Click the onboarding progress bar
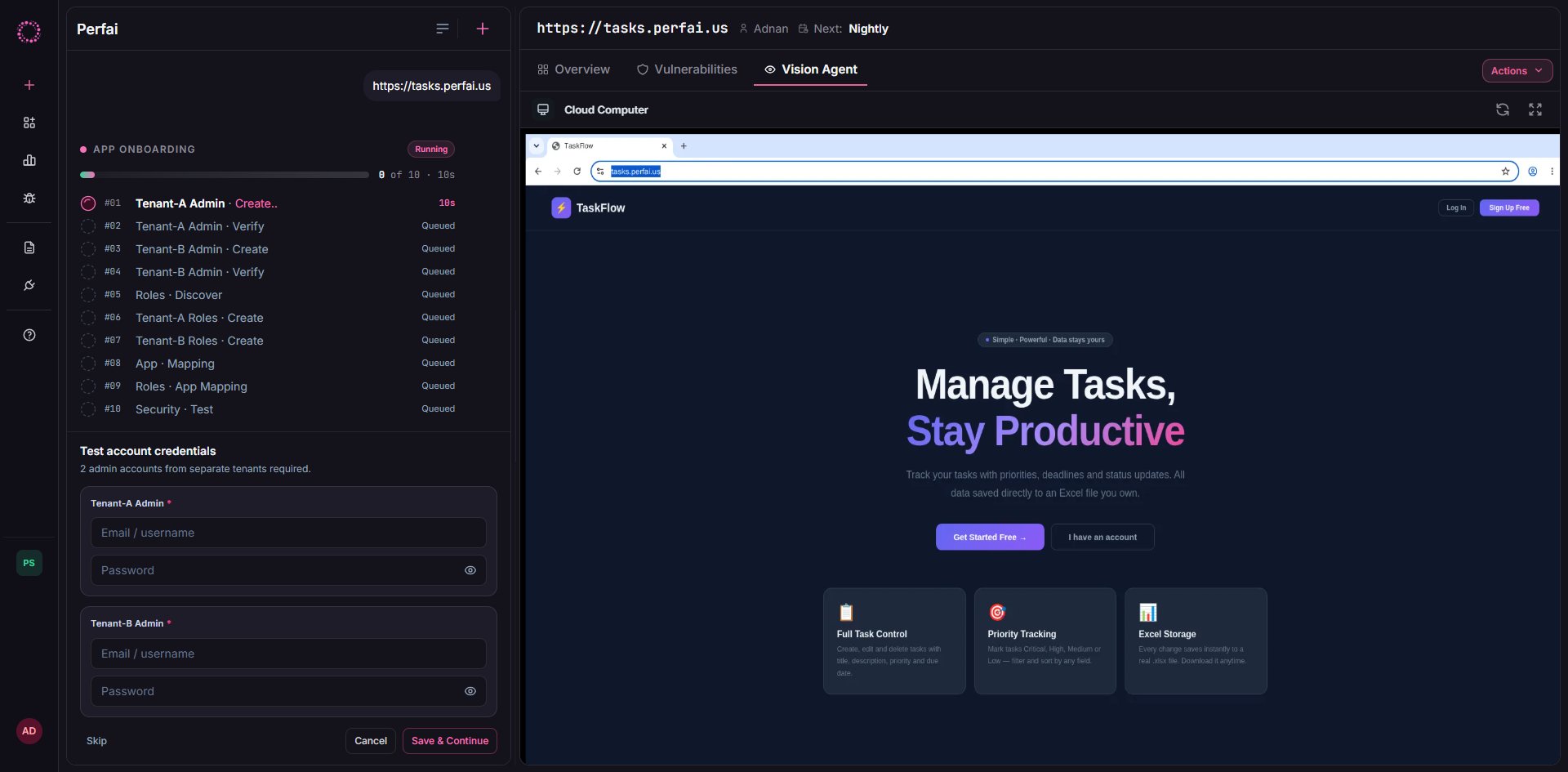The height and width of the screenshot is (772, 1568). (225, 175)
